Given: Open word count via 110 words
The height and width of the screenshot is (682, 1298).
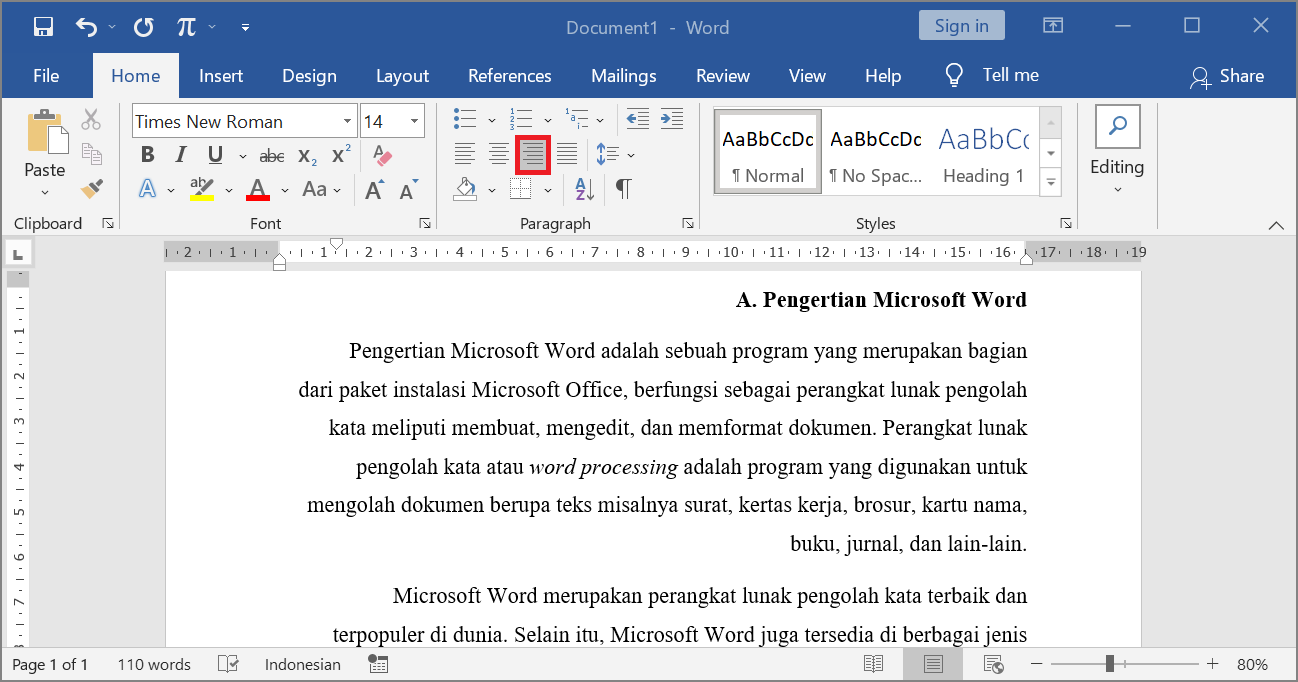Looking at the screenshot, I should point(154,664).
